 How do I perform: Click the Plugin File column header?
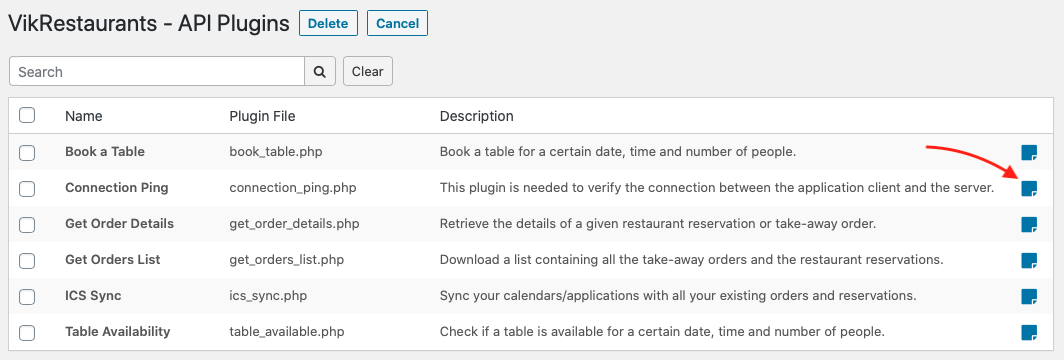point(263,116)
